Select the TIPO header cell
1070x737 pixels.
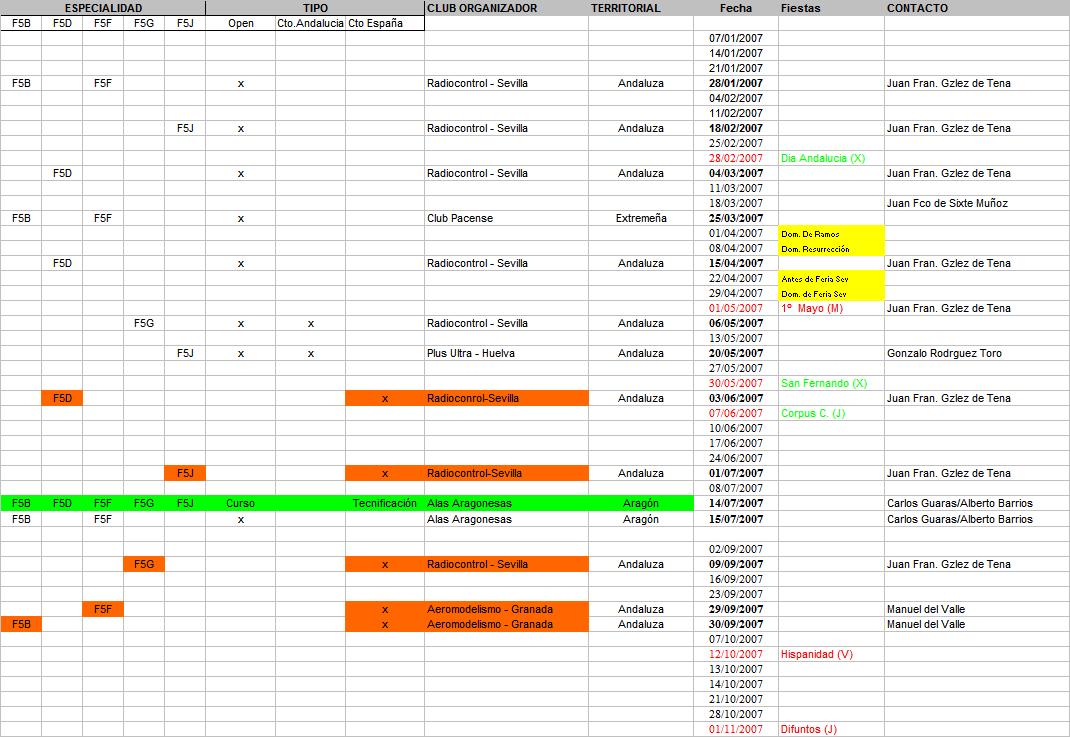tap(315, 8)
